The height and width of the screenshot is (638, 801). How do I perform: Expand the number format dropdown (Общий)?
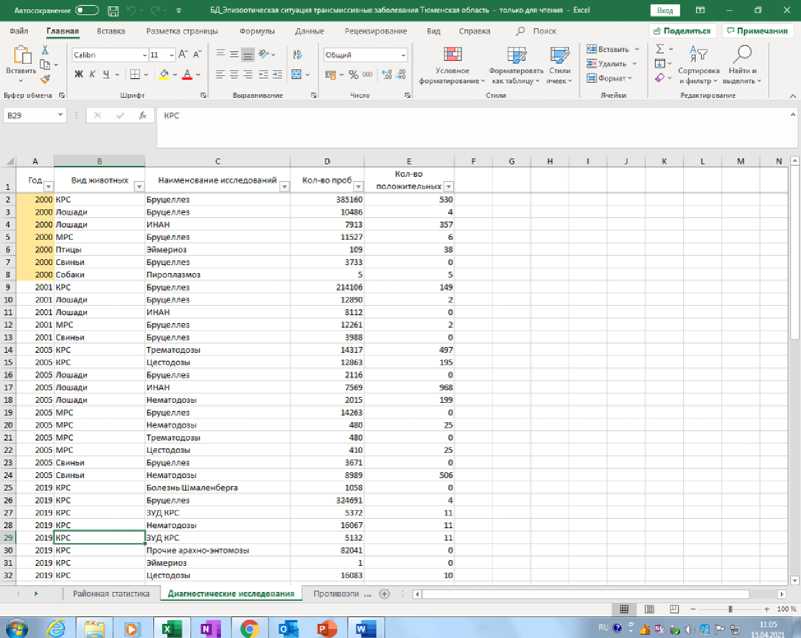click(403, 55)
